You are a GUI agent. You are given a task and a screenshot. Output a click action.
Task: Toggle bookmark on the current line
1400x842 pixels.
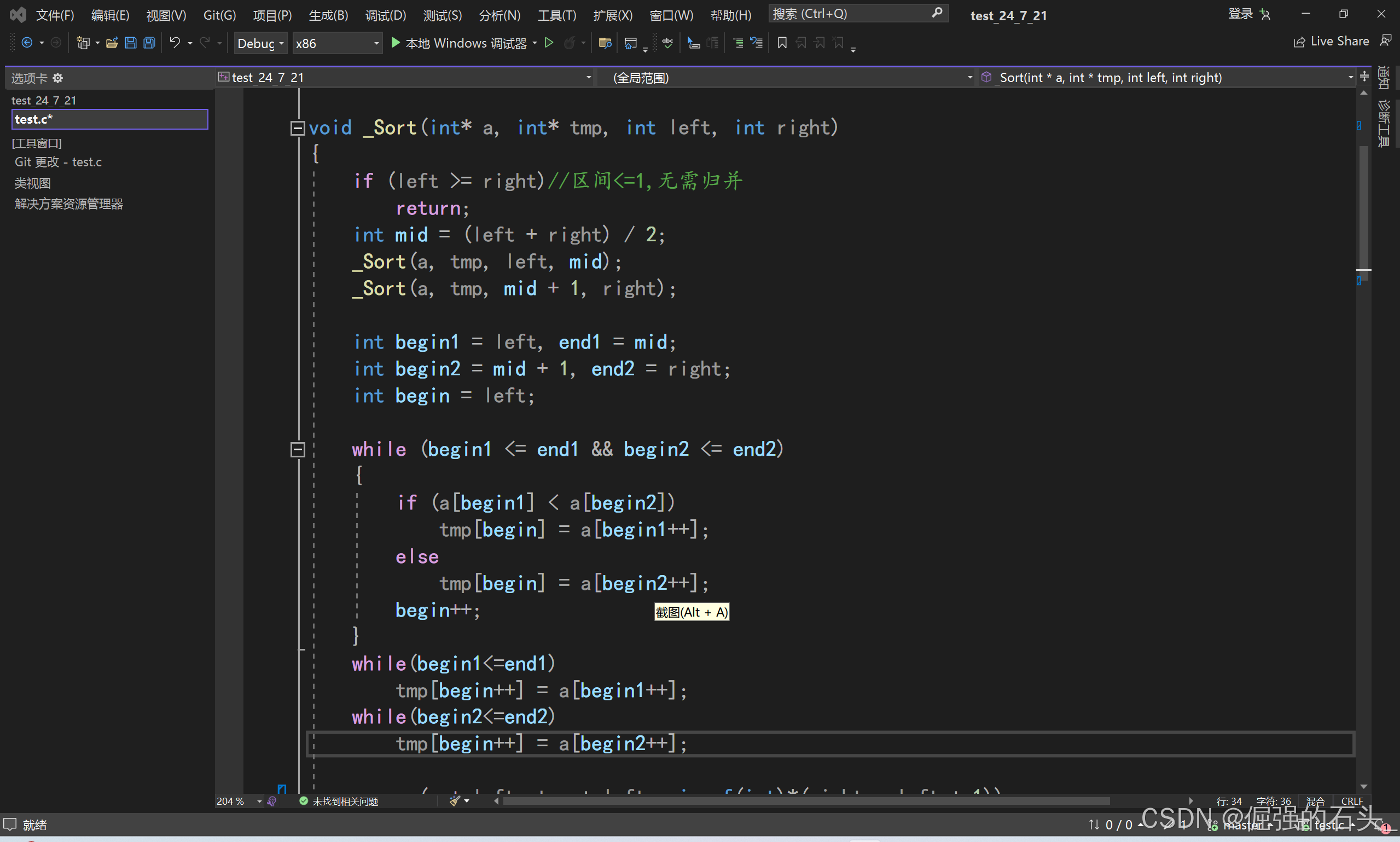pos(782,43)
